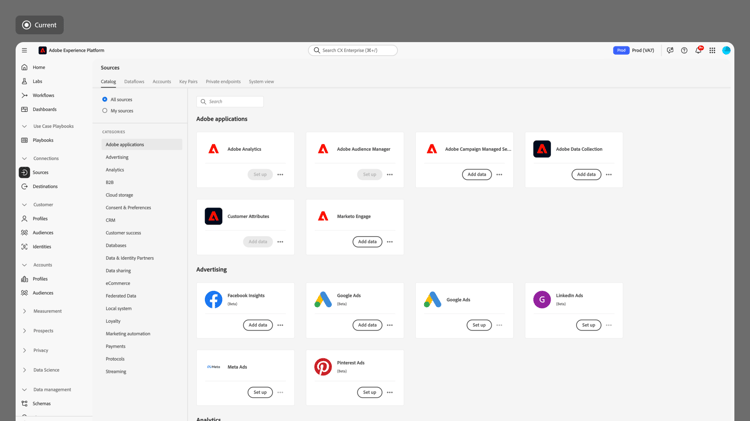Select the Streaming category
The image size is (750, 421).
[x=116, y=372]
